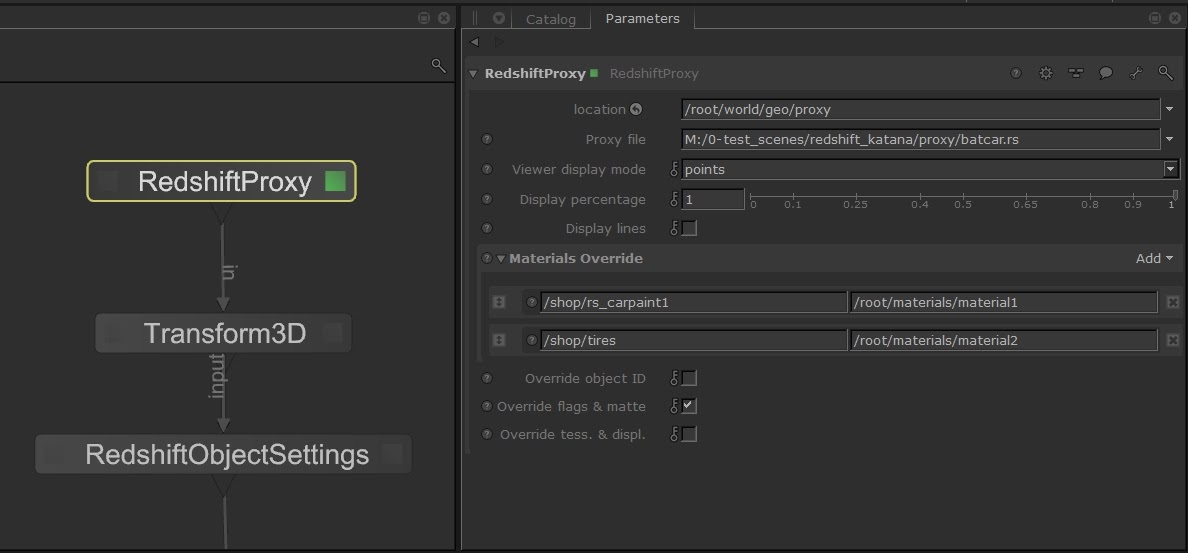The height and width of the screenshot is (553, 1188).
Task: Show help for Display lines
Action: pos(487,228)
